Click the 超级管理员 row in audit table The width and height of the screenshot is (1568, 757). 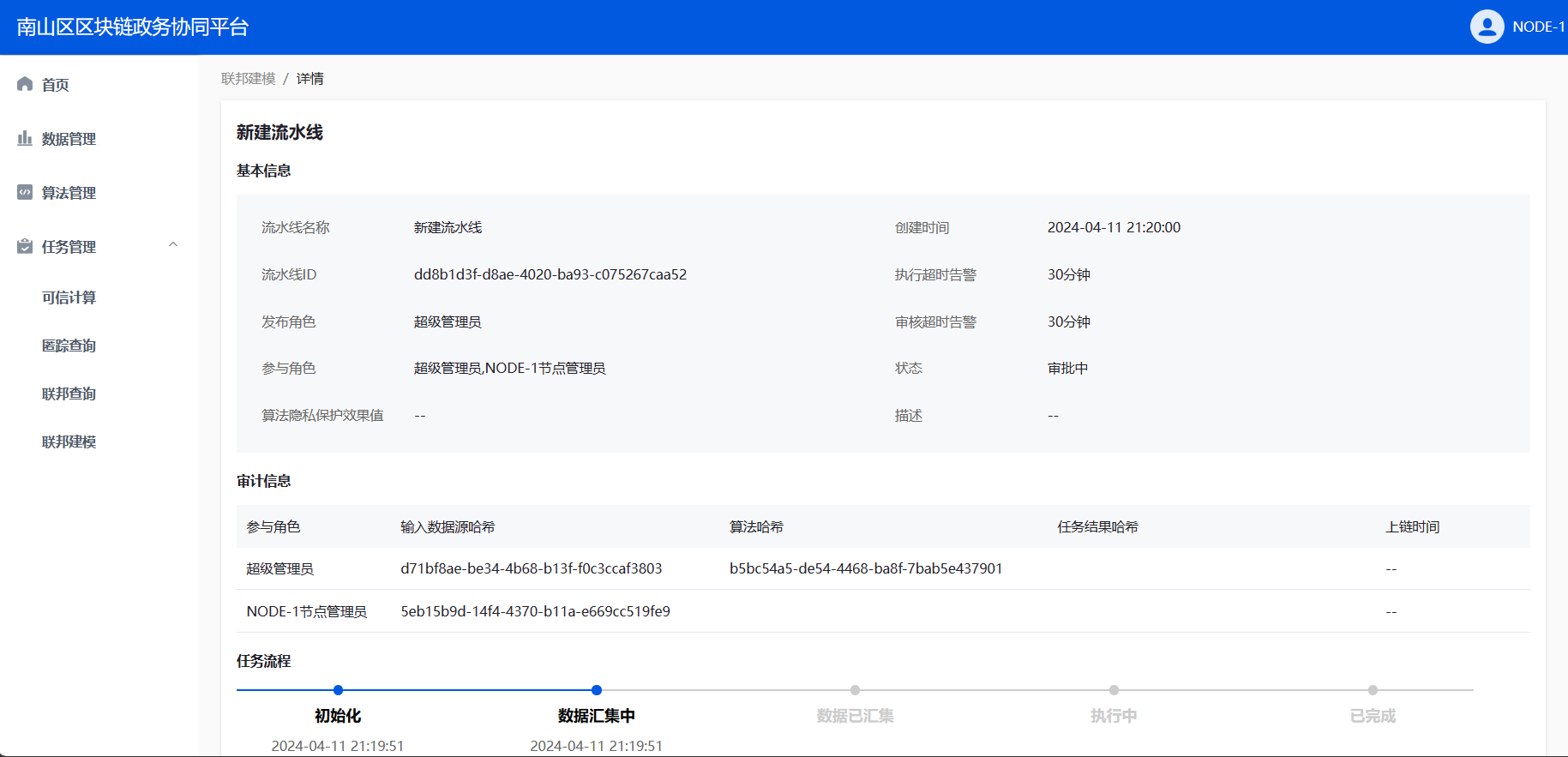(x=883, y=568)
